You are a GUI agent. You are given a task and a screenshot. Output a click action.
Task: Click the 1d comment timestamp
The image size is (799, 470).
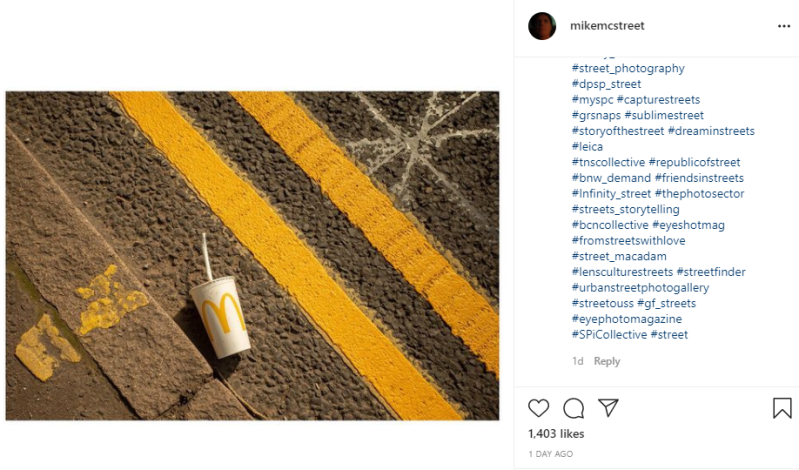tap(577, 361)
